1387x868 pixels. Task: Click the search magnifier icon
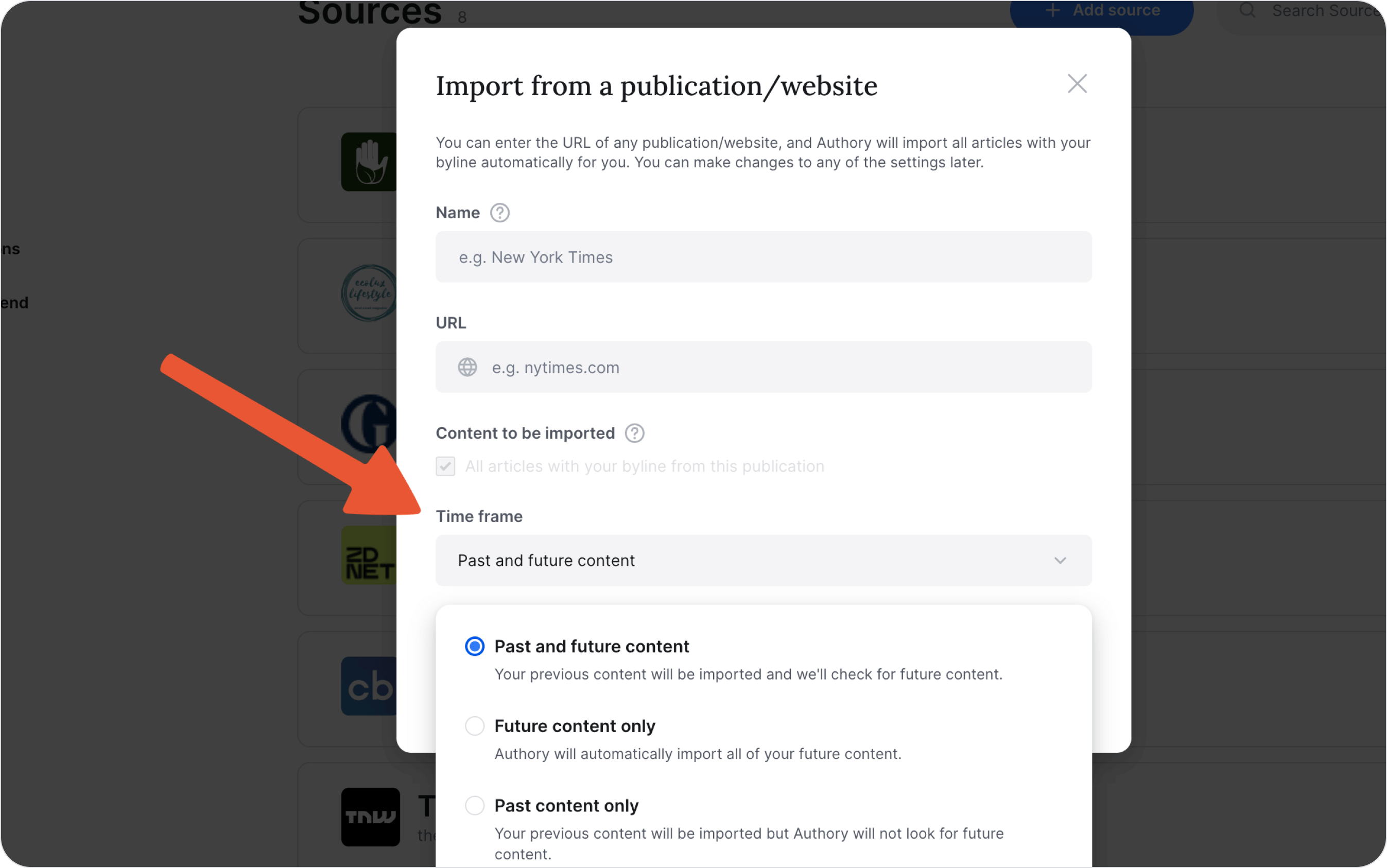point(1247,10)
